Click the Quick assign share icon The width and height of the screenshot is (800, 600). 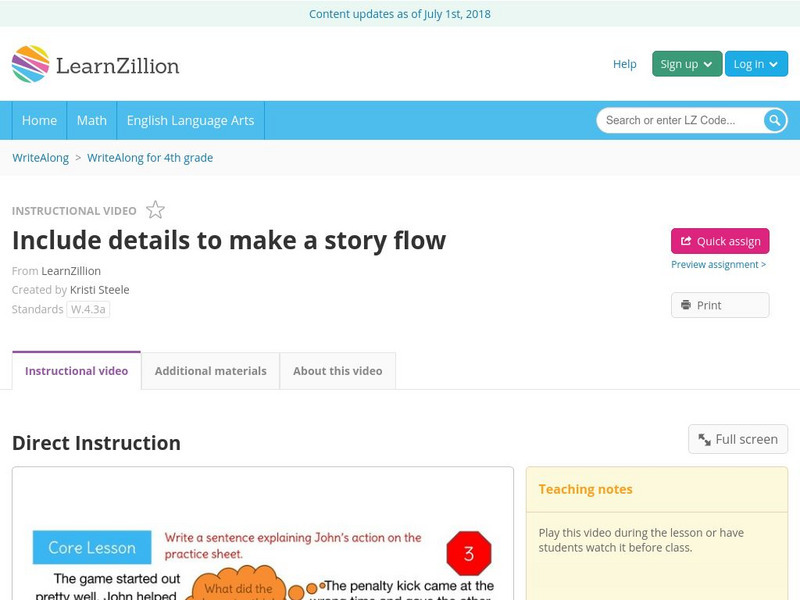pos(686,241)
